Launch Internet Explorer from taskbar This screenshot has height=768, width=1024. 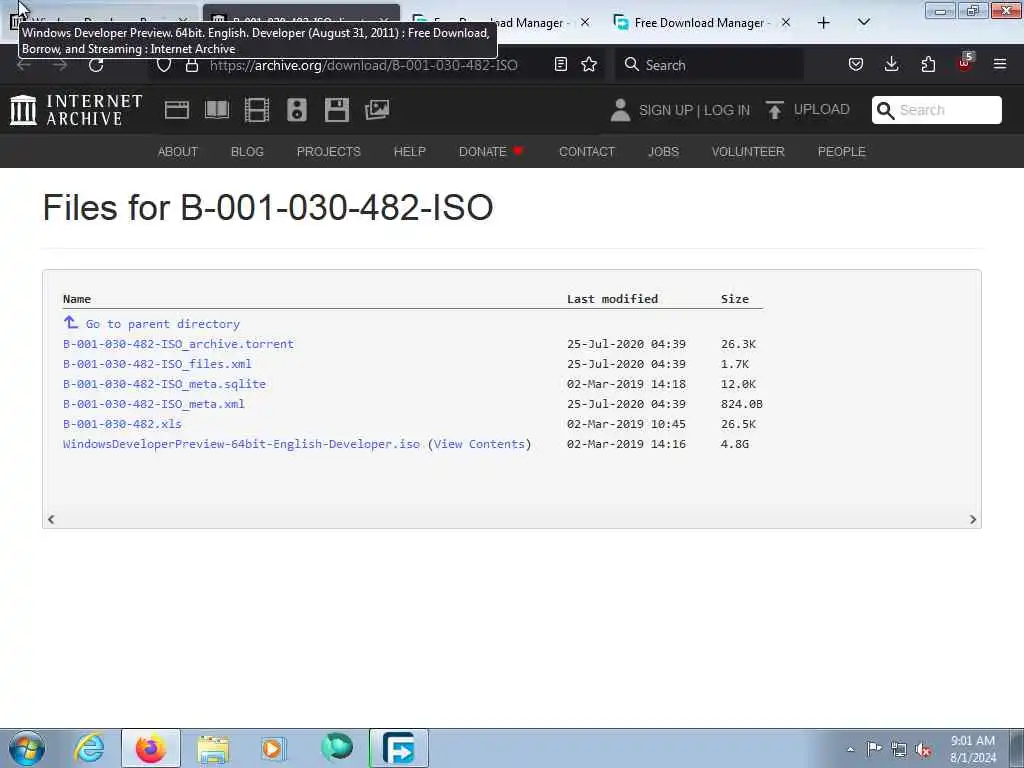click(x=89, y=748)
